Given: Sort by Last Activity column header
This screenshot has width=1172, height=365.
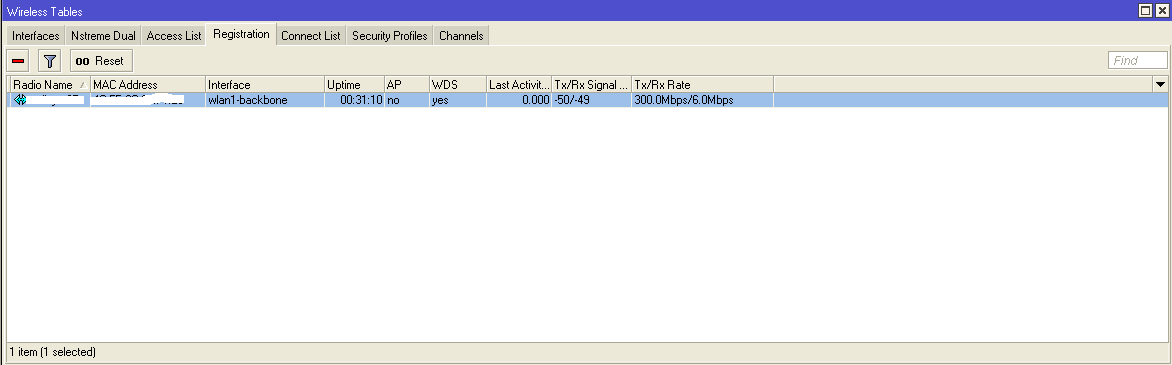Looking at the screenshot, I should [x=519, y=85].
